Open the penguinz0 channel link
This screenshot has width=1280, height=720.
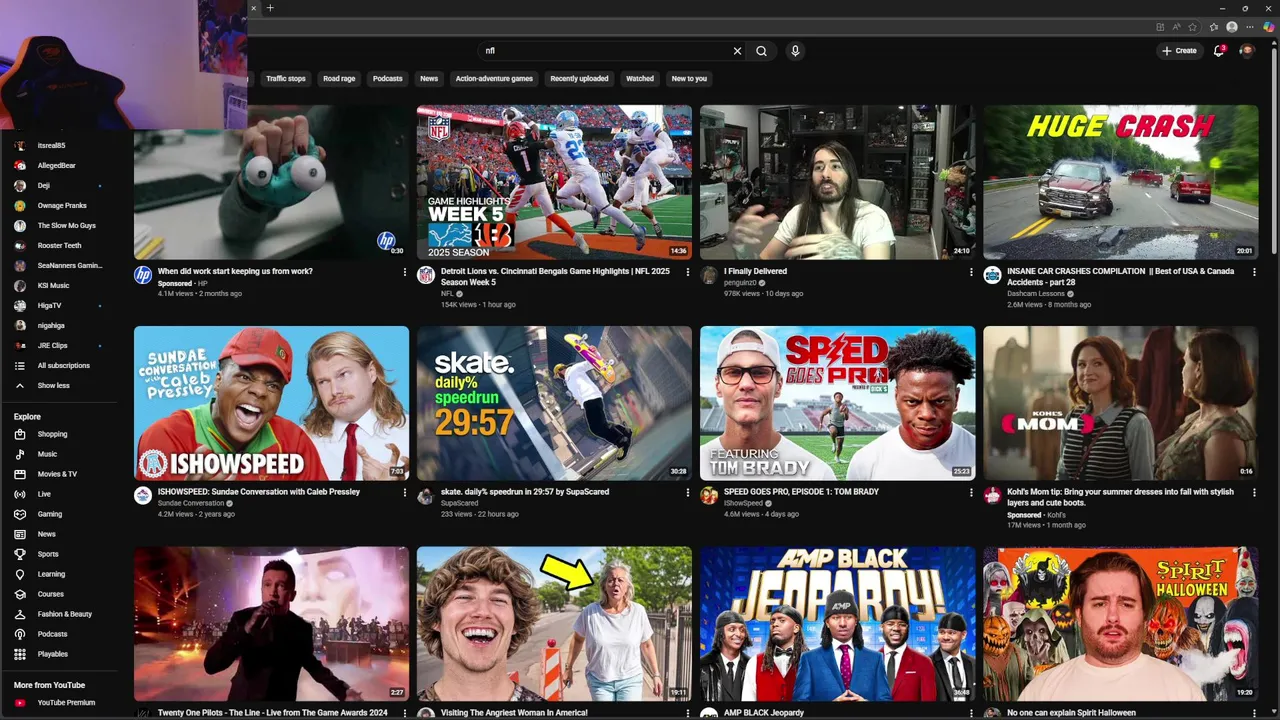[741, 283]
